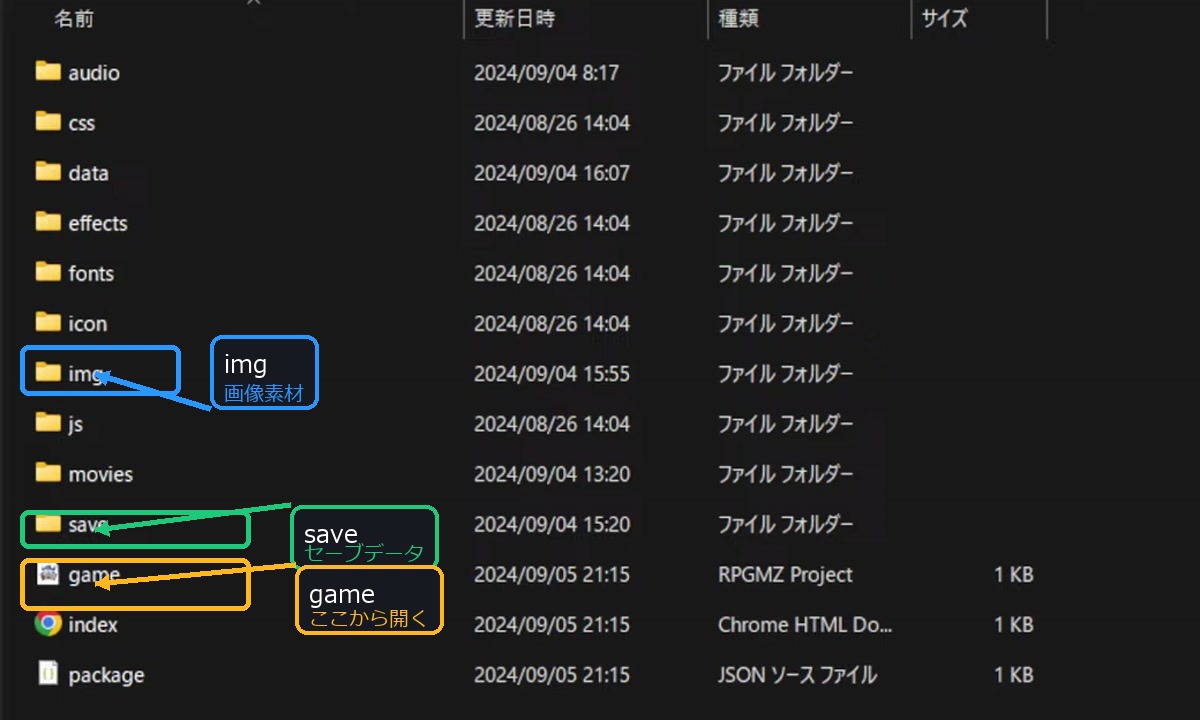This screenshot has width=1200, height=720.
Task: Select the file name 'data'
Action: click(88, 173)
